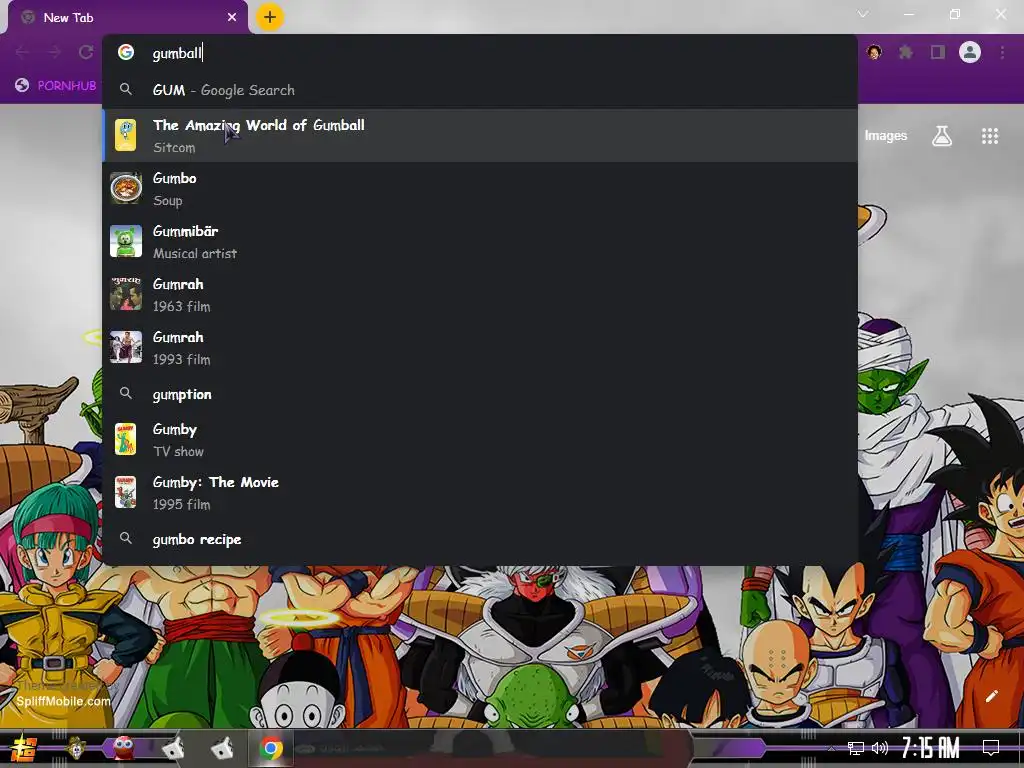Open the tab search chevron dropdown
1024x768 pixels.
[x=863, y=14]
